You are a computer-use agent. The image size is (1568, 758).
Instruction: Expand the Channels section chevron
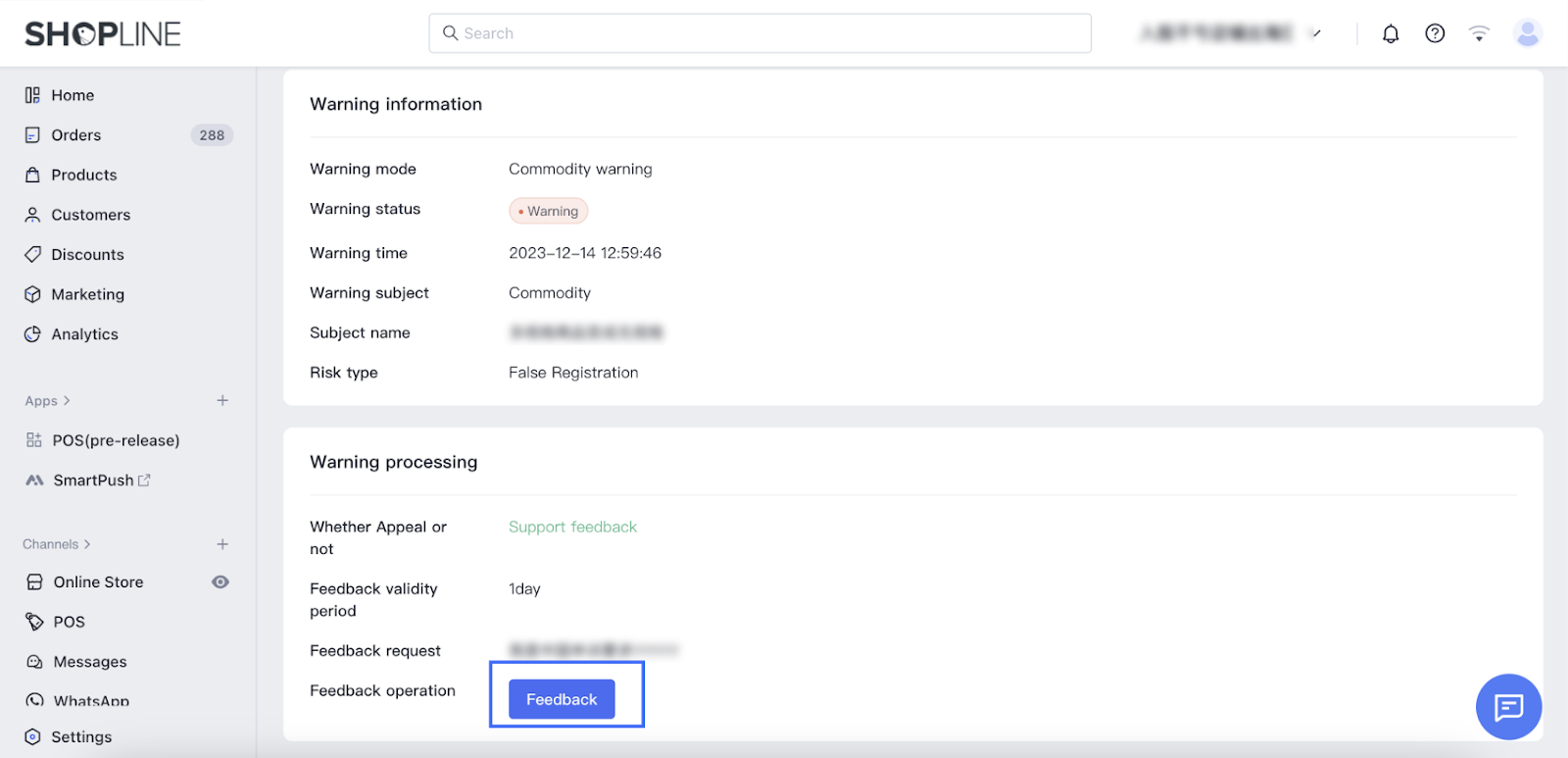(87, 544)
